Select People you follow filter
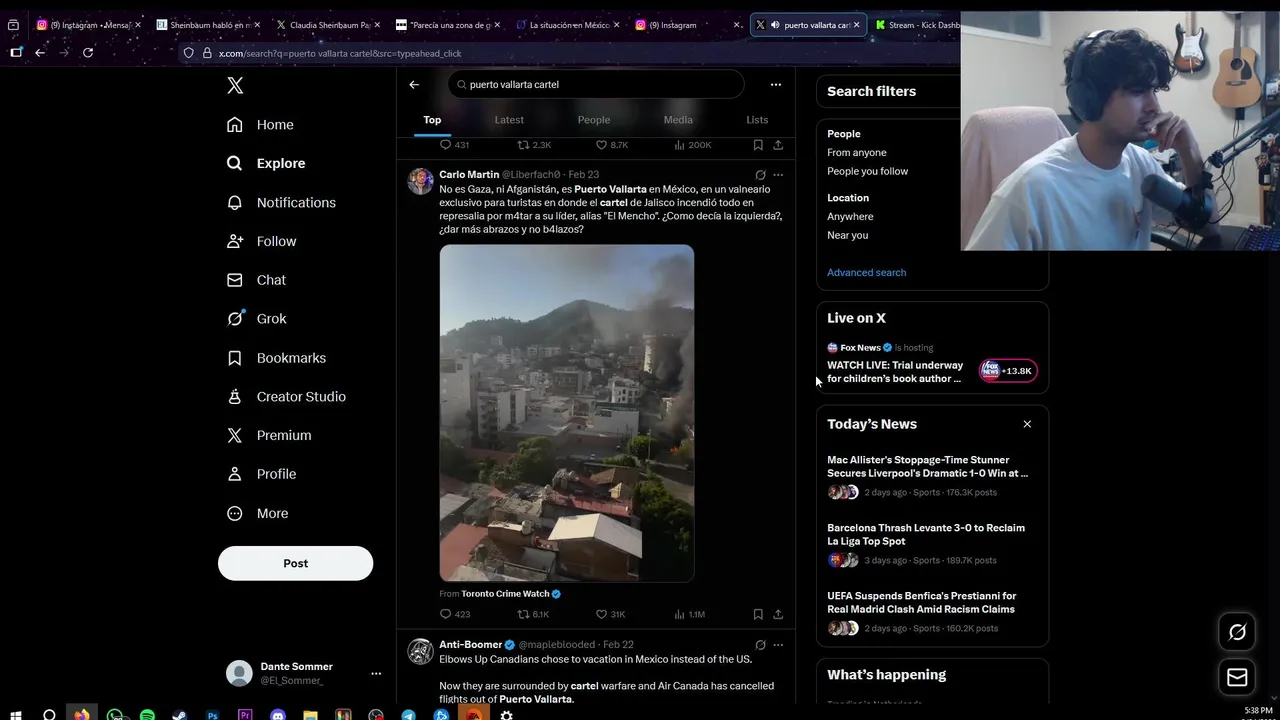 868,171
